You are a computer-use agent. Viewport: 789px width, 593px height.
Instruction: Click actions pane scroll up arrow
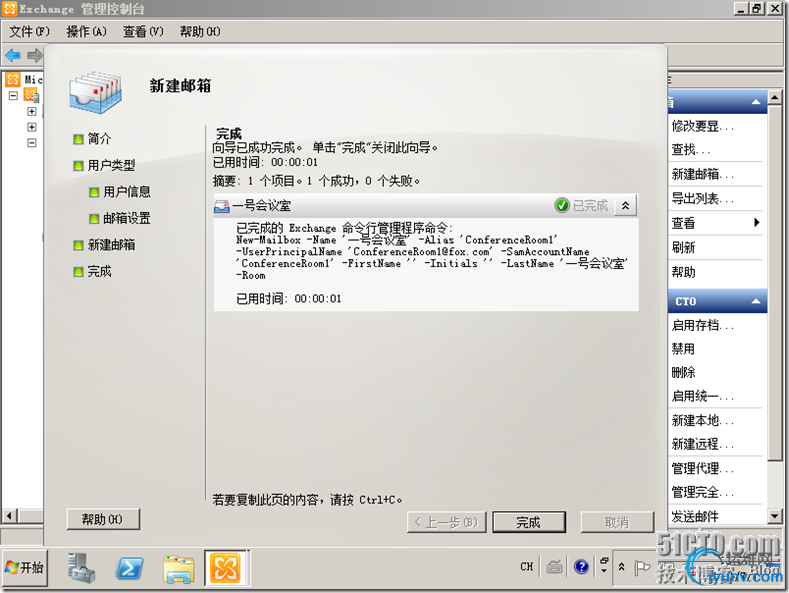[x=775, y=96]
